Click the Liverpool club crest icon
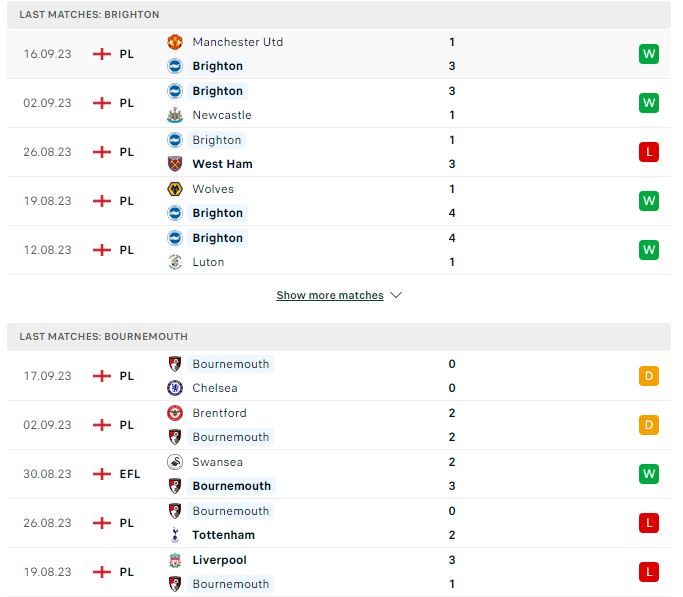Viewport: 683px width, 597px height. [x=175, y=560]
